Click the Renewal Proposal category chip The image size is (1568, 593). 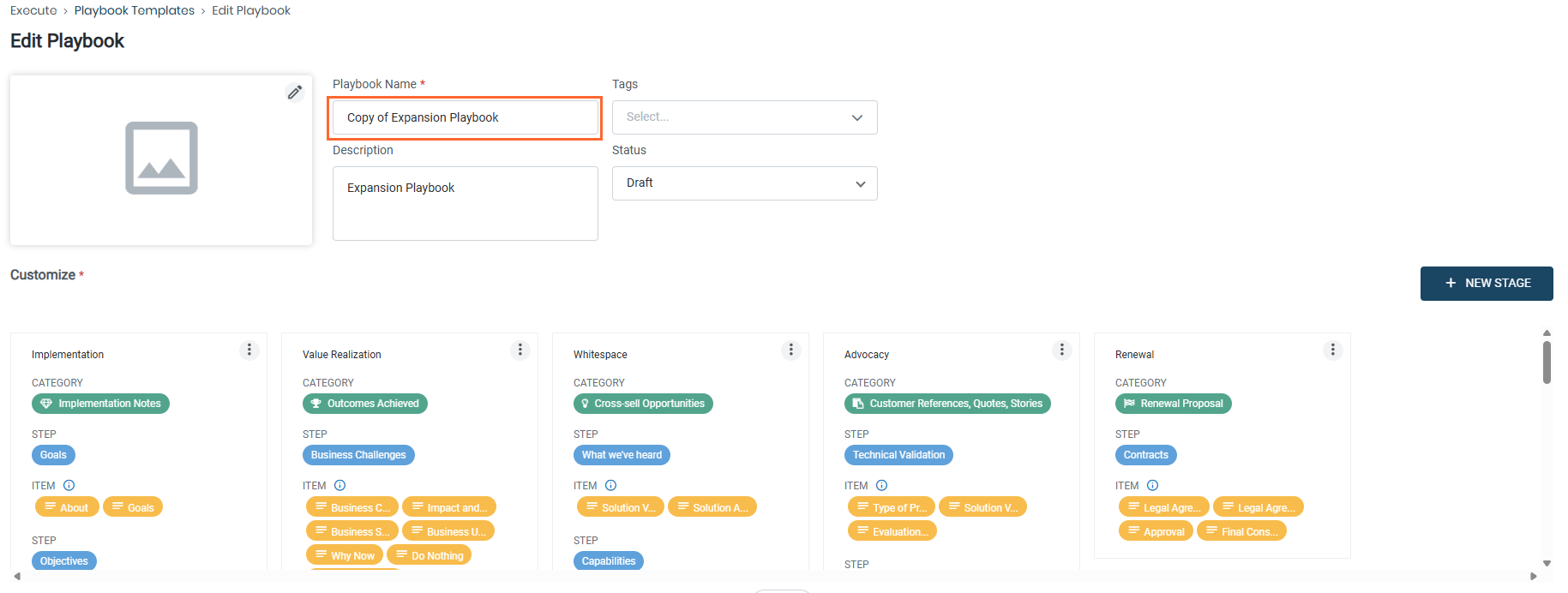1173,404
